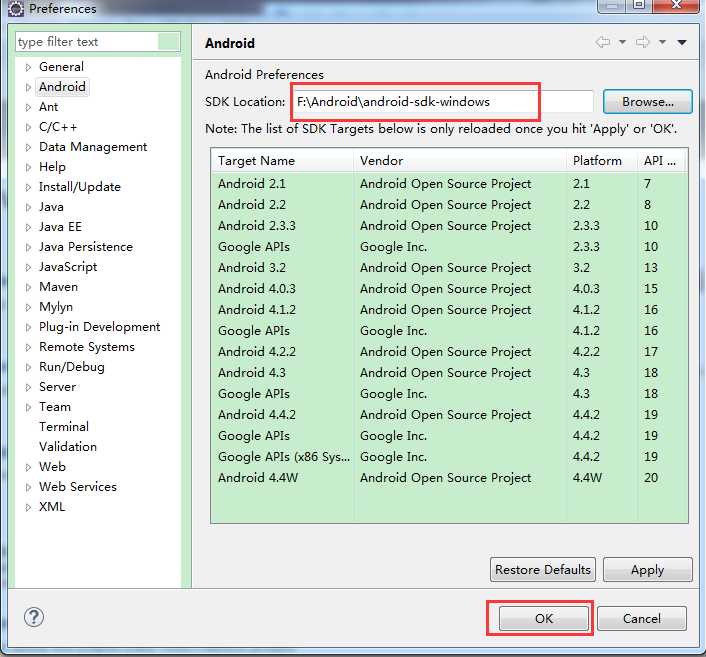706x657 pixels.
Task: Open Validation preferences page
Action: tap(68, 447)
